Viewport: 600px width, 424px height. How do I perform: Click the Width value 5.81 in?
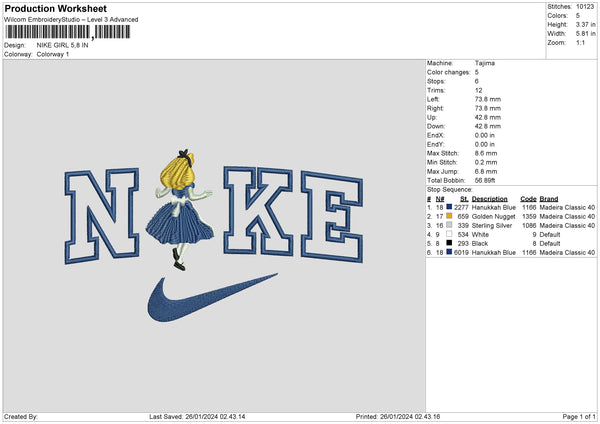tap(585, 34)
